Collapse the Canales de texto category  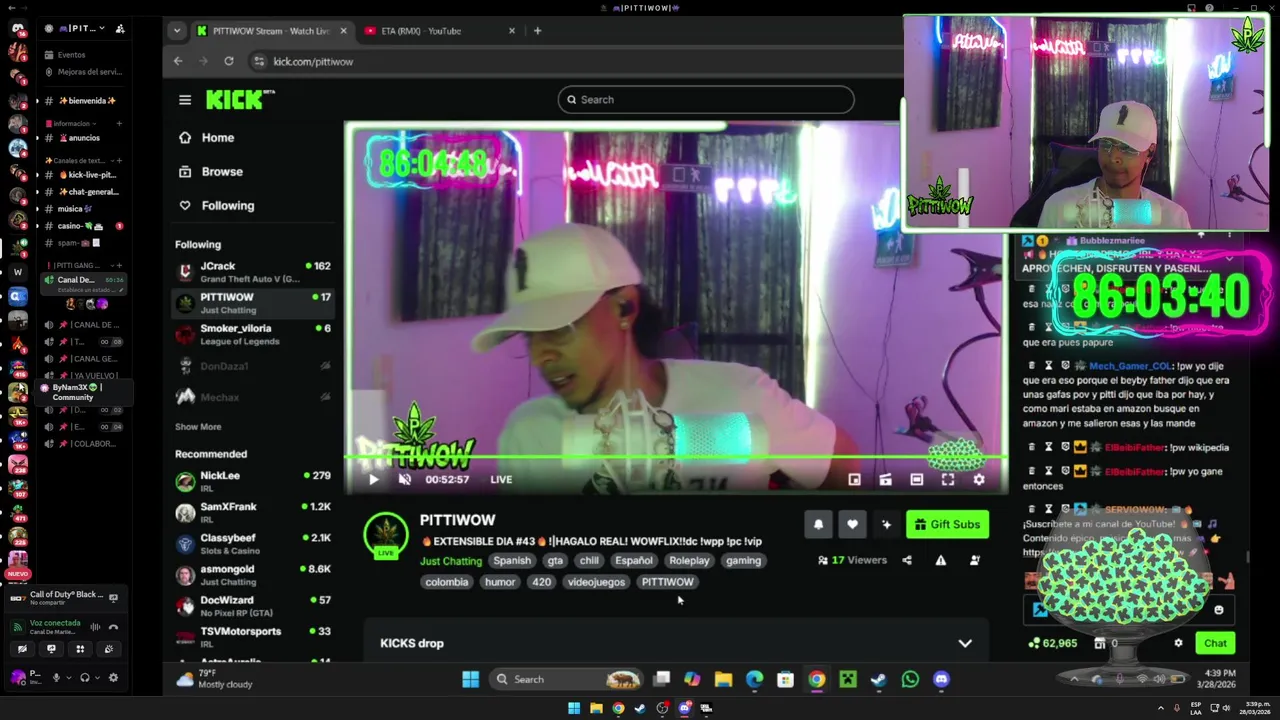[x=78, y=160]
